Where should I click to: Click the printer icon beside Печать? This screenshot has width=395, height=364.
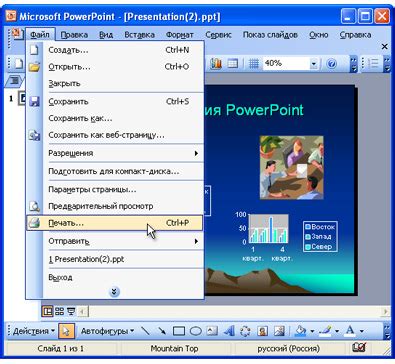34,223
